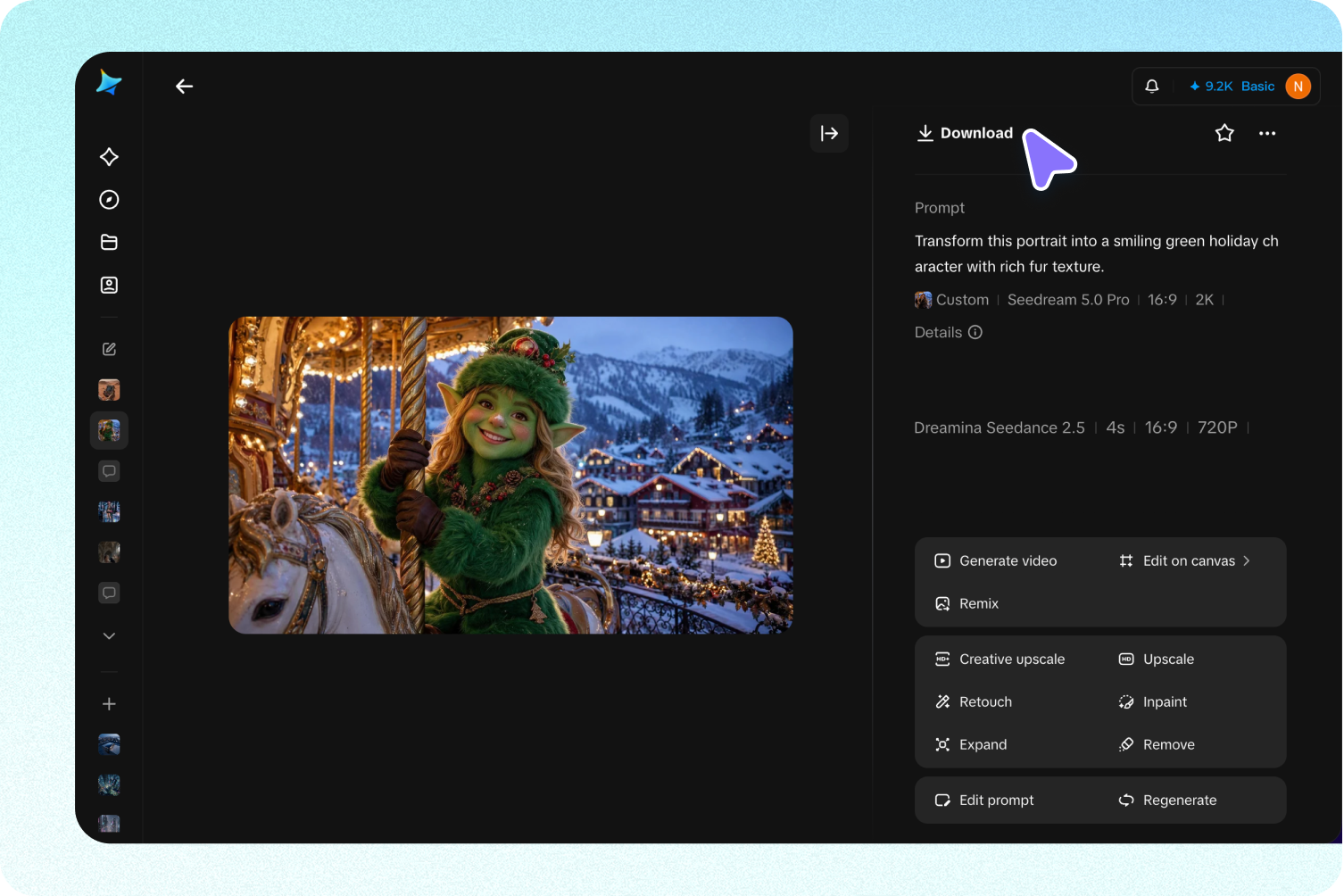Click the 720P label
The height and width of the screenshot is (896, 1344).
point(1217,428)
